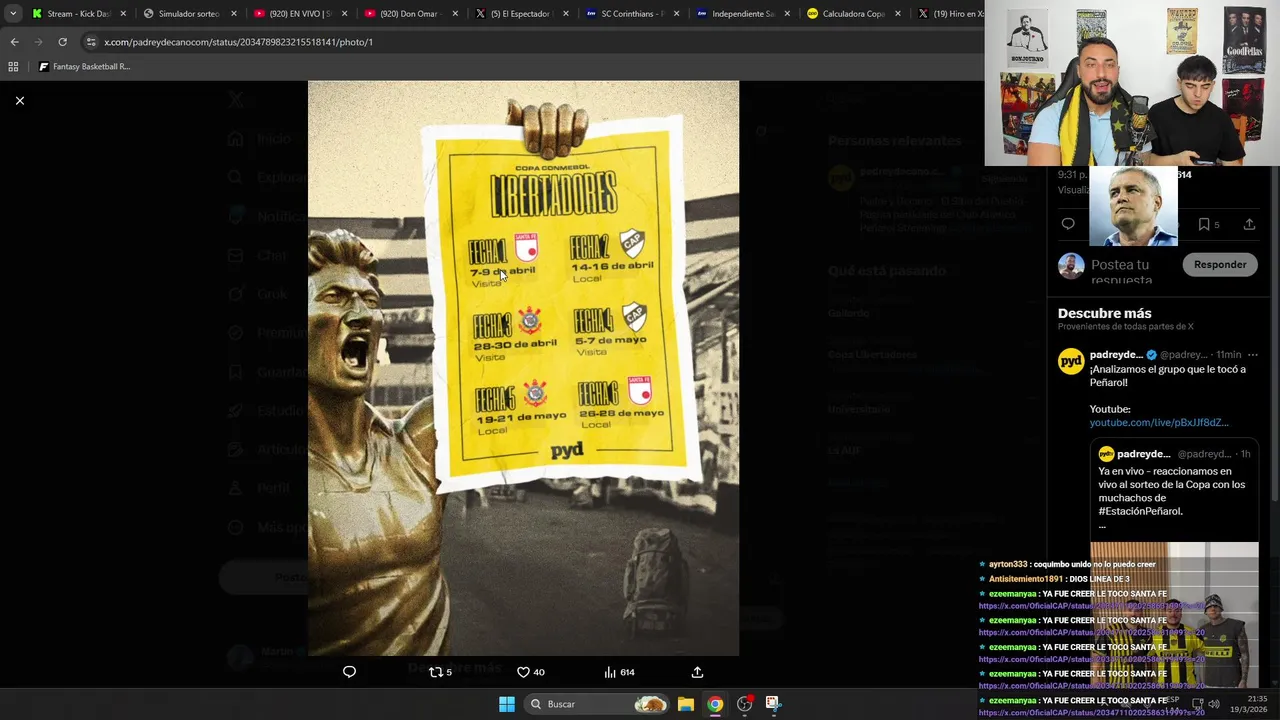This screenshot has height=720, width=1280.
Task: Open Windows Start menu
Action: 507,704
